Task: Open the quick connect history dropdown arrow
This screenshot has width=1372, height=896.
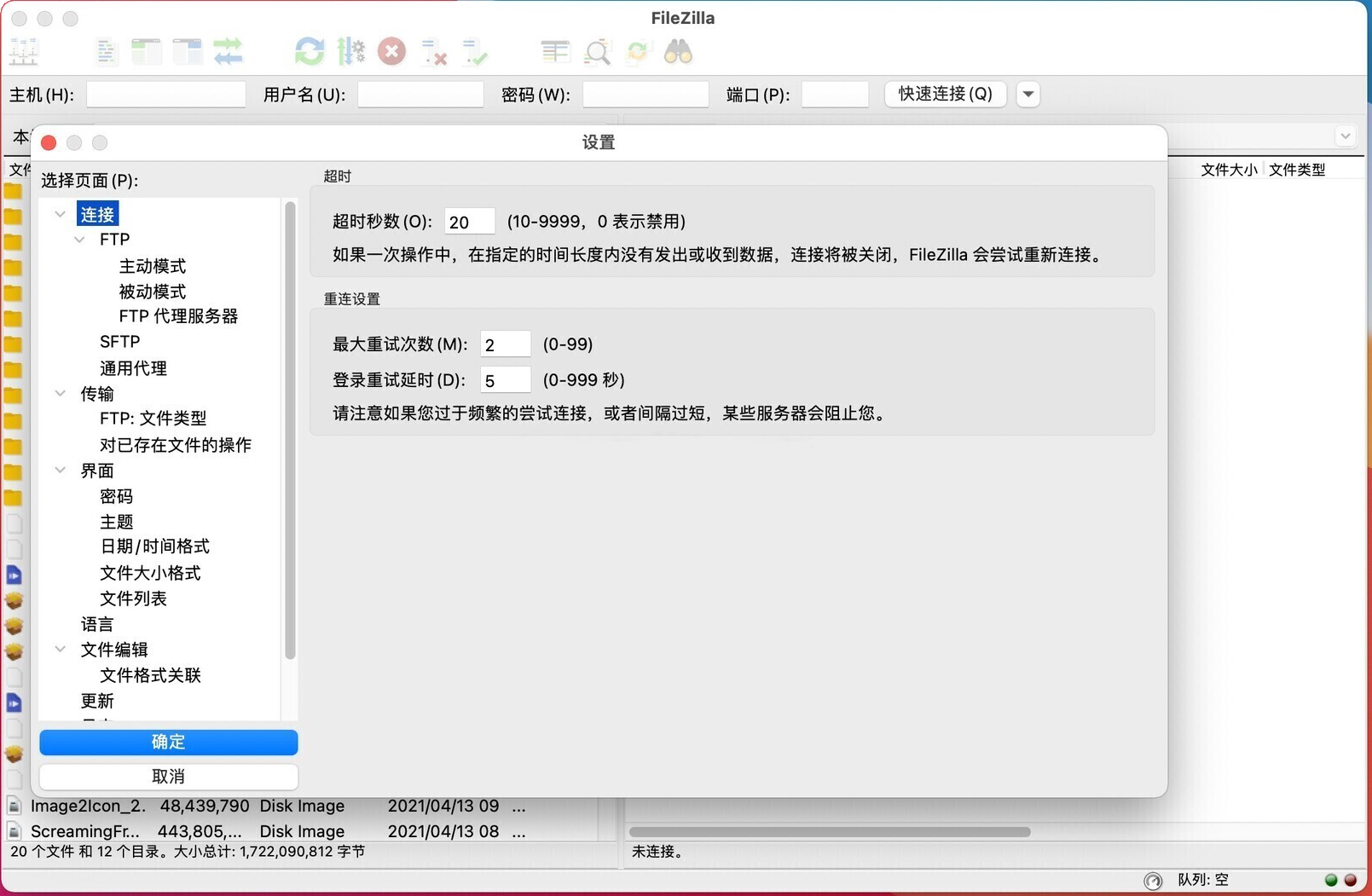Action: point(1028,94)
